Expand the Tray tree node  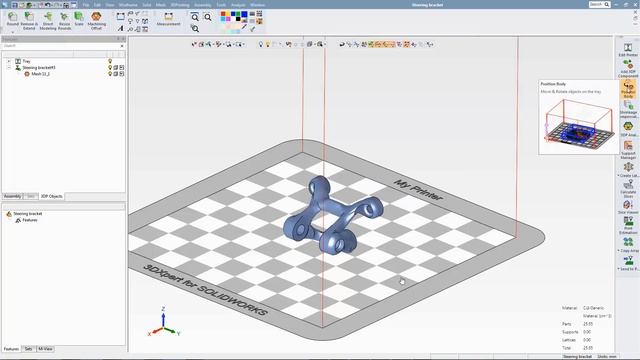[x=9, y=61]
